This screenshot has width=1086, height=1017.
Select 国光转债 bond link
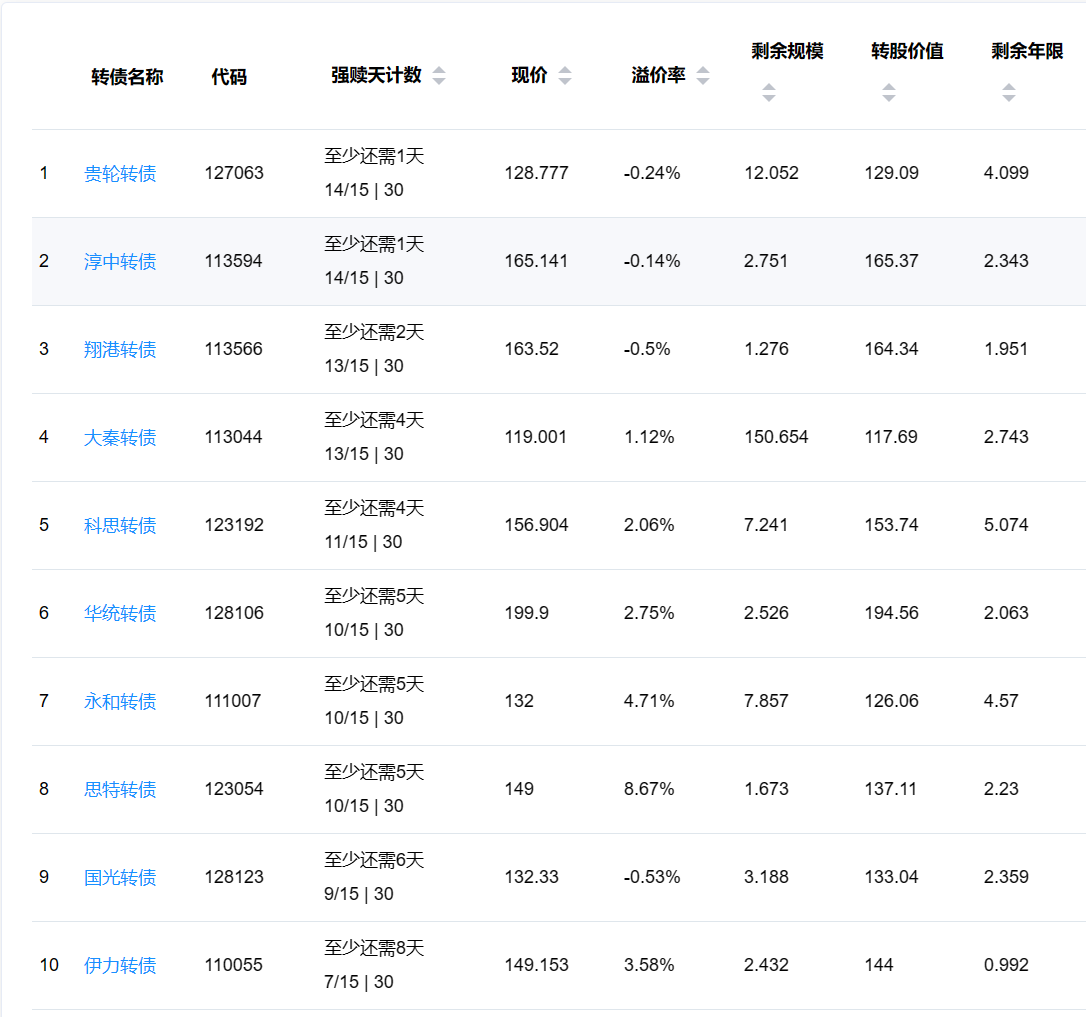point(120,878)
